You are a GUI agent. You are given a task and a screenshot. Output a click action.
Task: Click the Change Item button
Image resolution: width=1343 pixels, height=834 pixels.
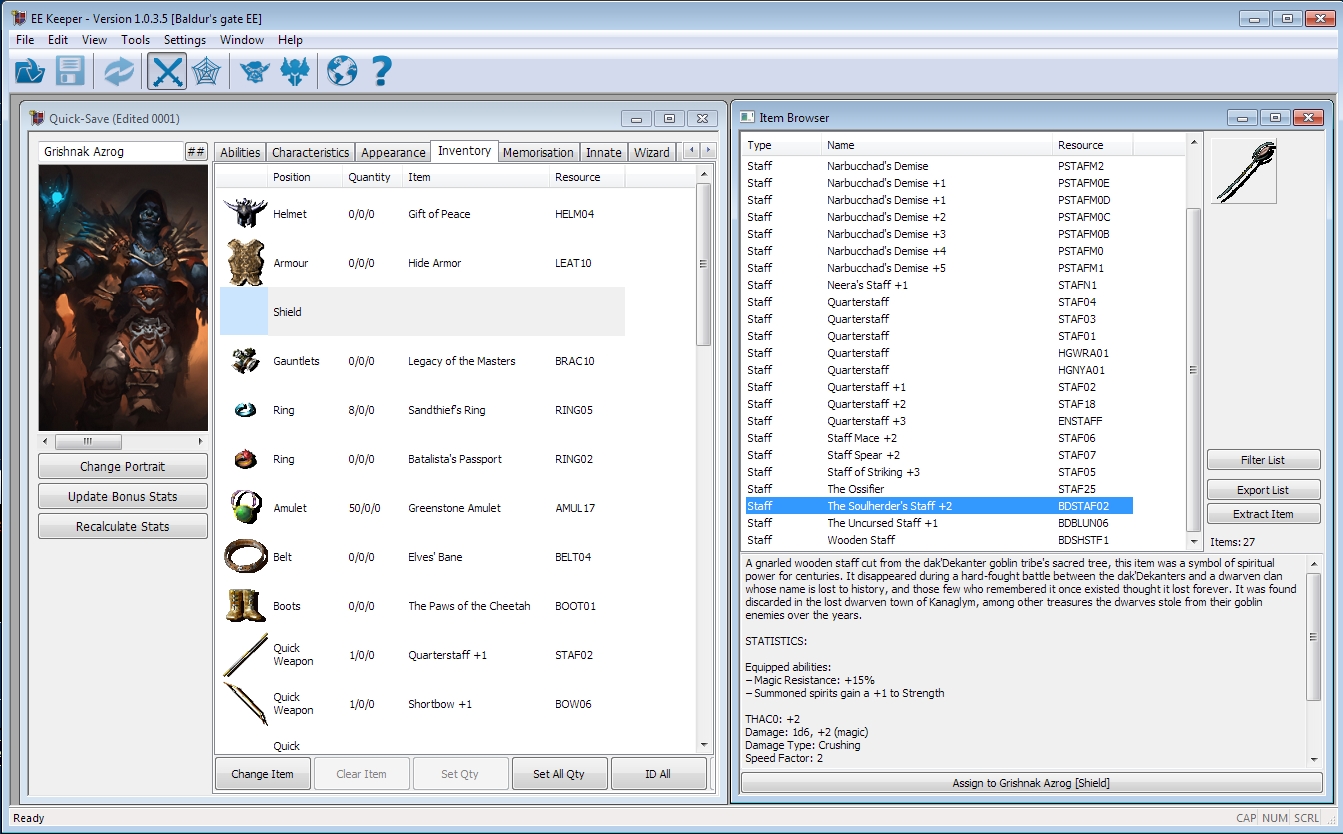click(263, 774)
